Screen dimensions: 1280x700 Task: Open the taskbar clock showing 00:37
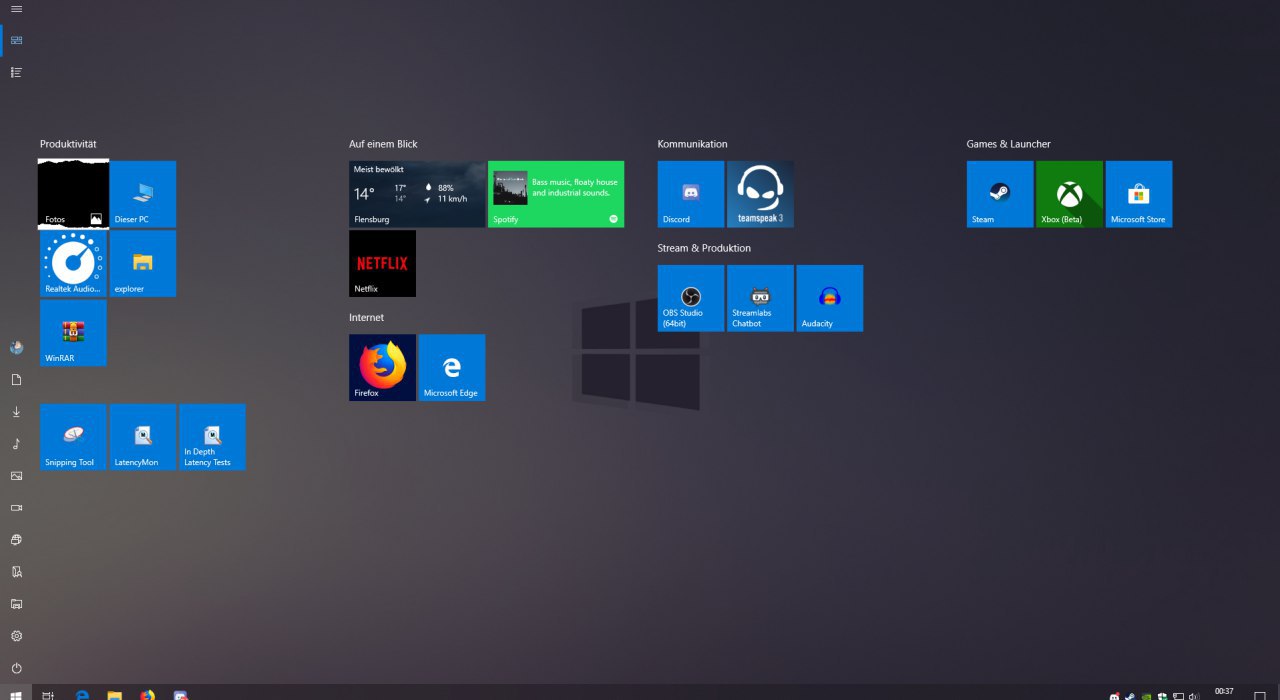[x=1224, y=692]
